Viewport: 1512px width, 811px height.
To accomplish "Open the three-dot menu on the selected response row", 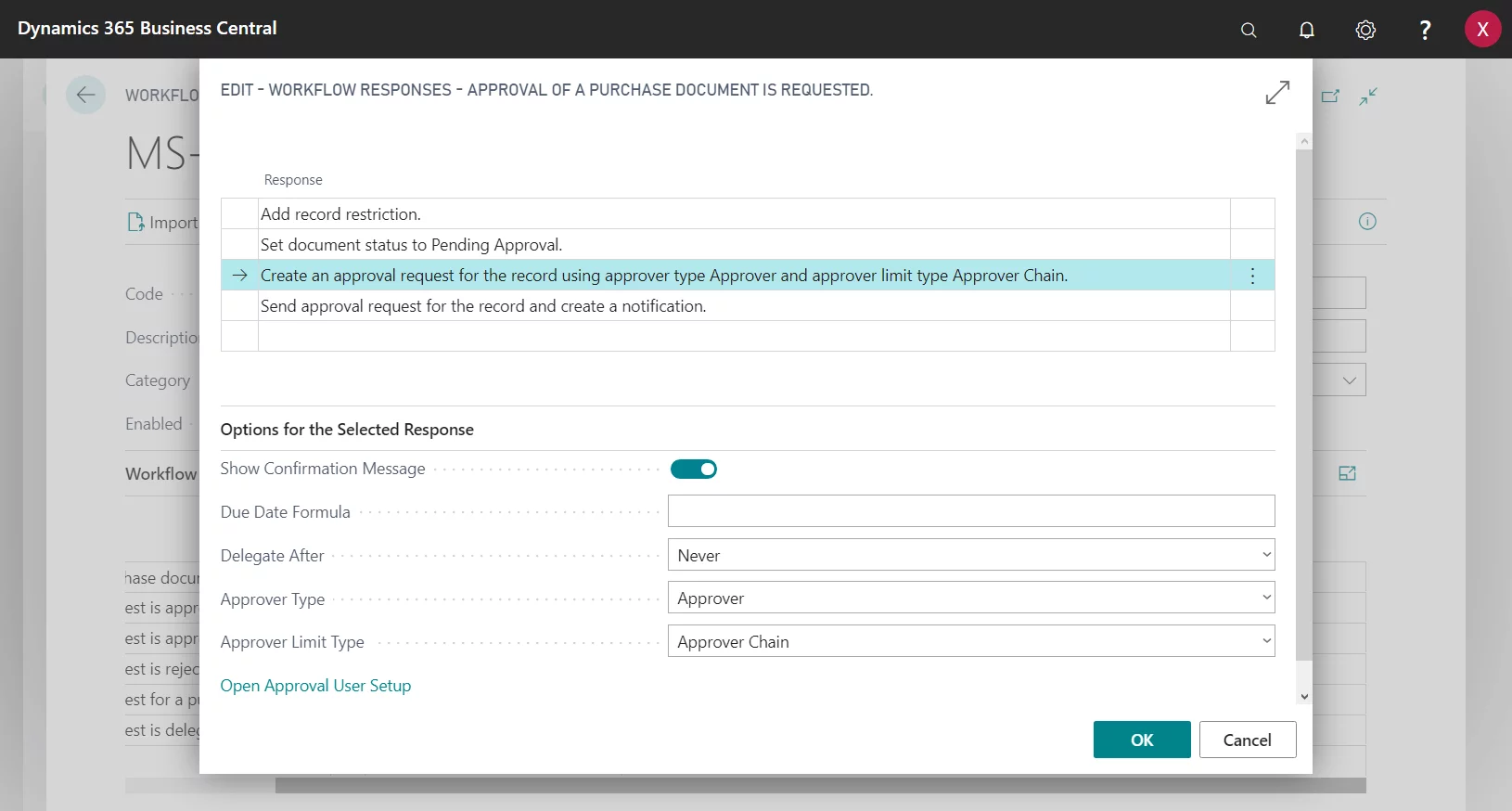I will coord(1252,276).
